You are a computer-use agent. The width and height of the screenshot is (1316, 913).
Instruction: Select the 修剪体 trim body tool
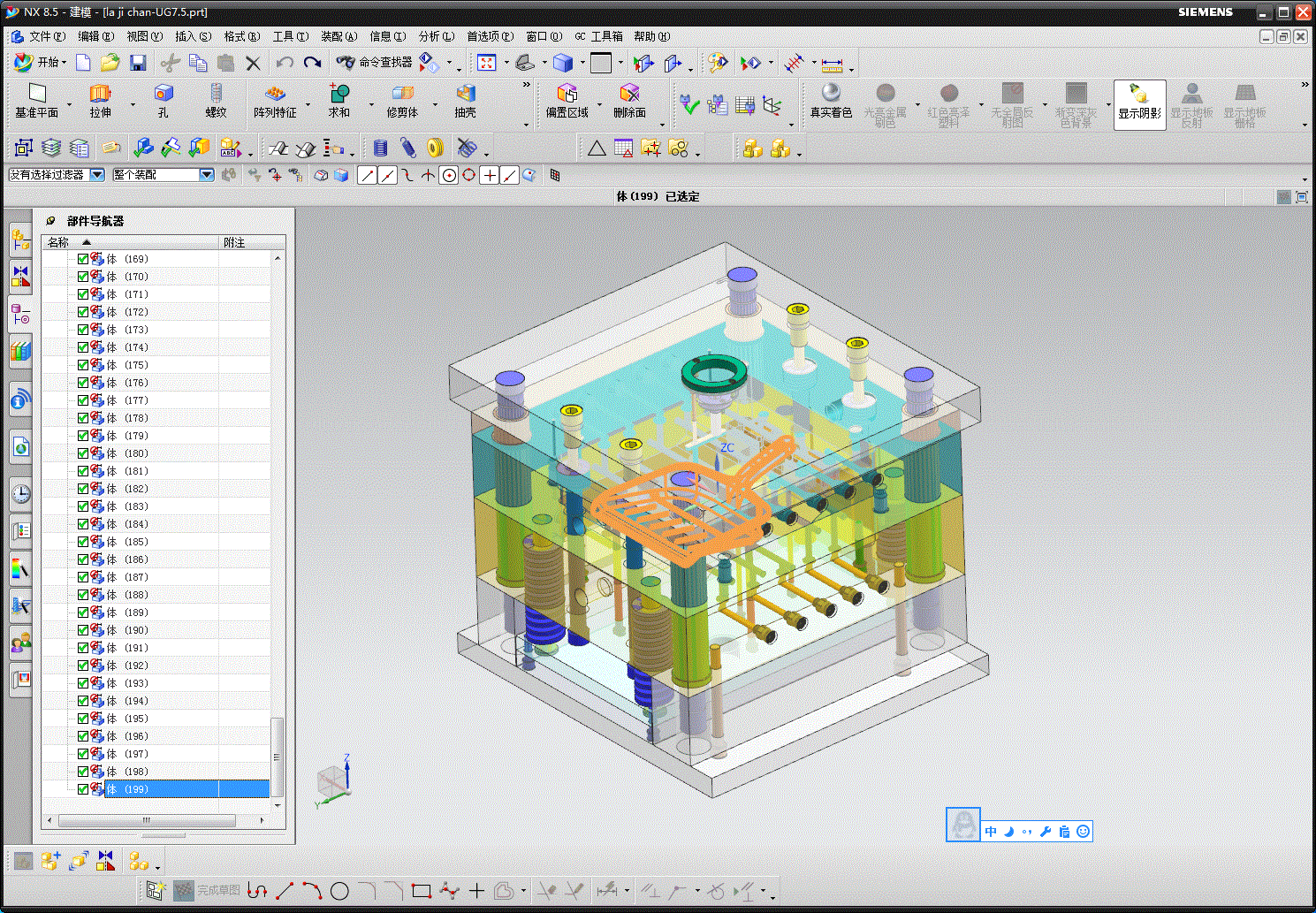(402, 101)
